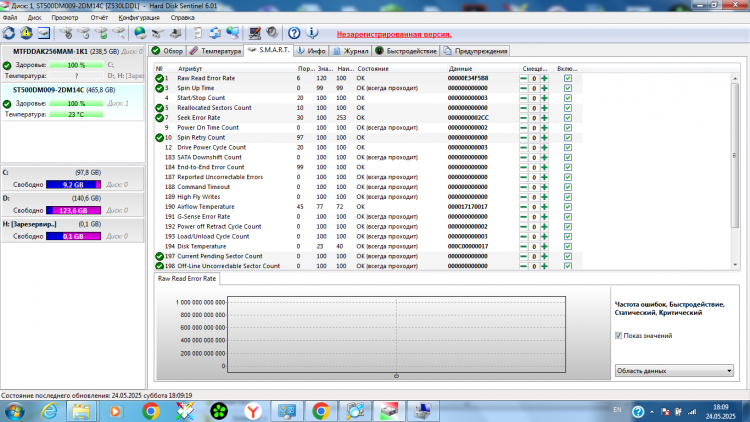Image resolution: width=750 pixels, height=422 pixels.
Task: Open Windows Explorer folder in taskbar
Action: point(81,411)
